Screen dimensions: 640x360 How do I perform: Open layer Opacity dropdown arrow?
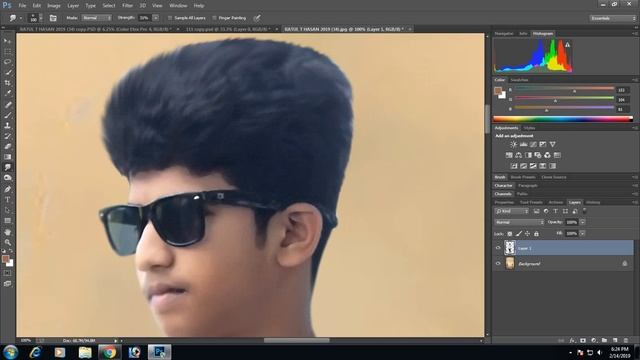pyautogui.click(x=582, y=222)
